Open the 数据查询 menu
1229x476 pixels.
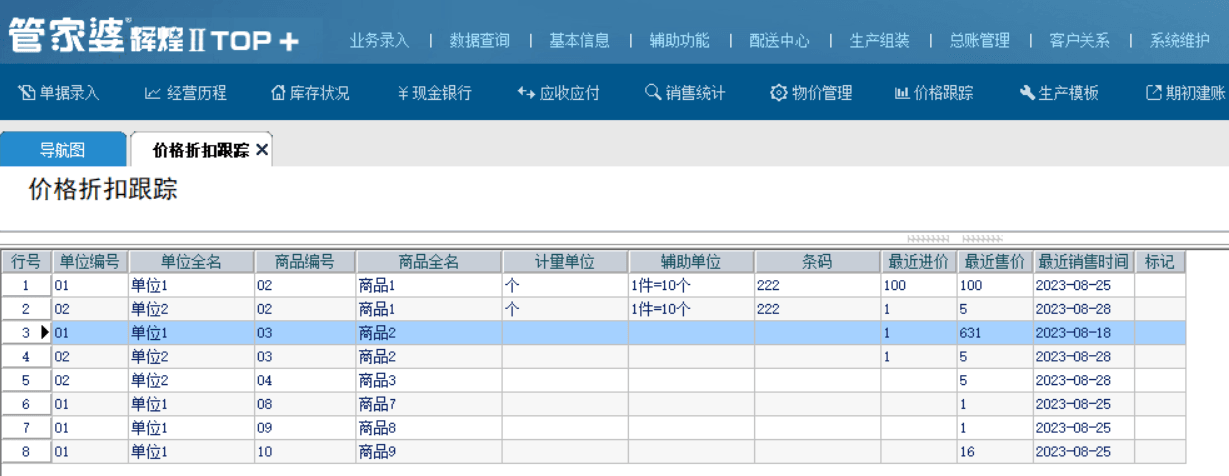tap(479, 41)
